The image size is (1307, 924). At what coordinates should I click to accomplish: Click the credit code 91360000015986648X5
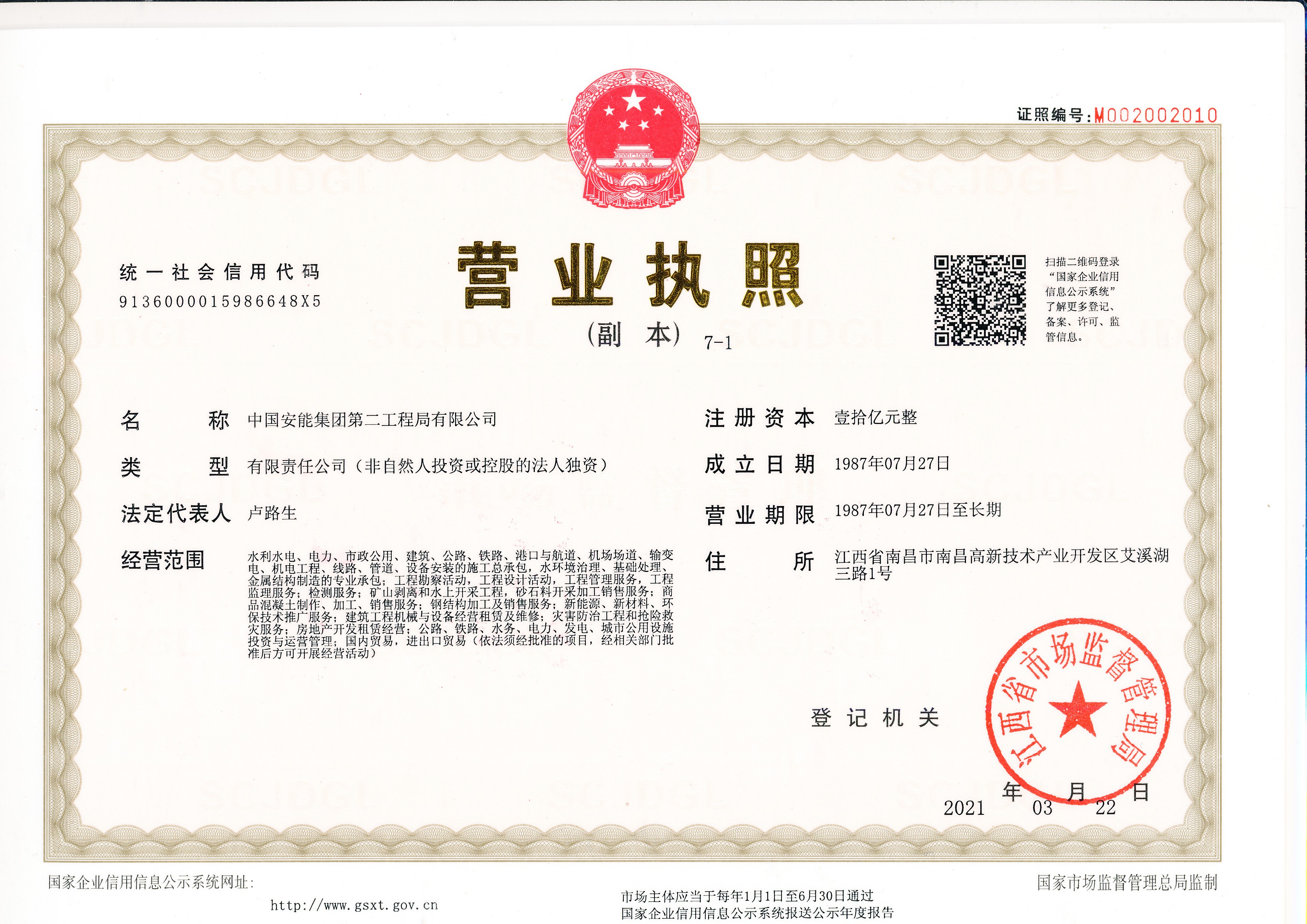[220, 301]
